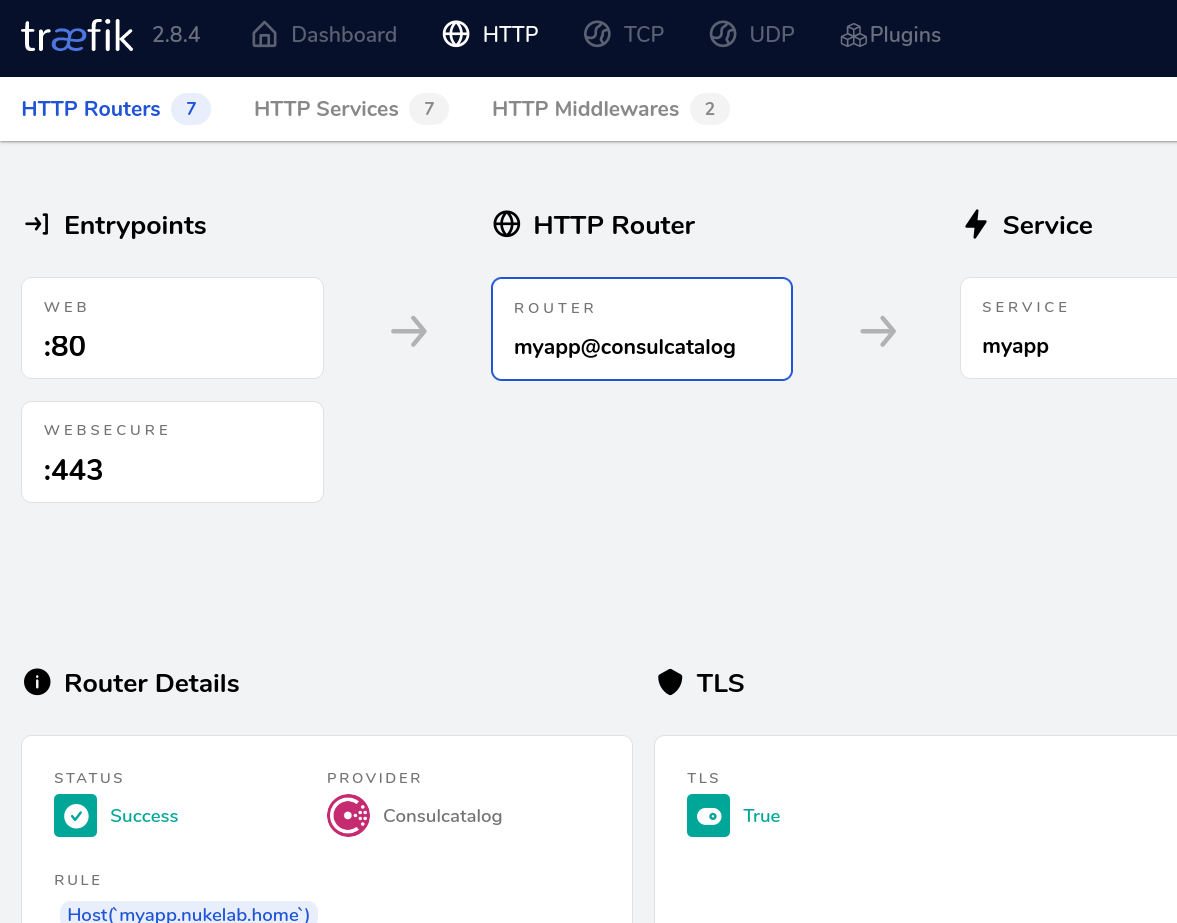This screenshot has height=923, width=1177.
Task: Click the TLS shield icon
Action: pyautogui.click(x=669, y=682)
